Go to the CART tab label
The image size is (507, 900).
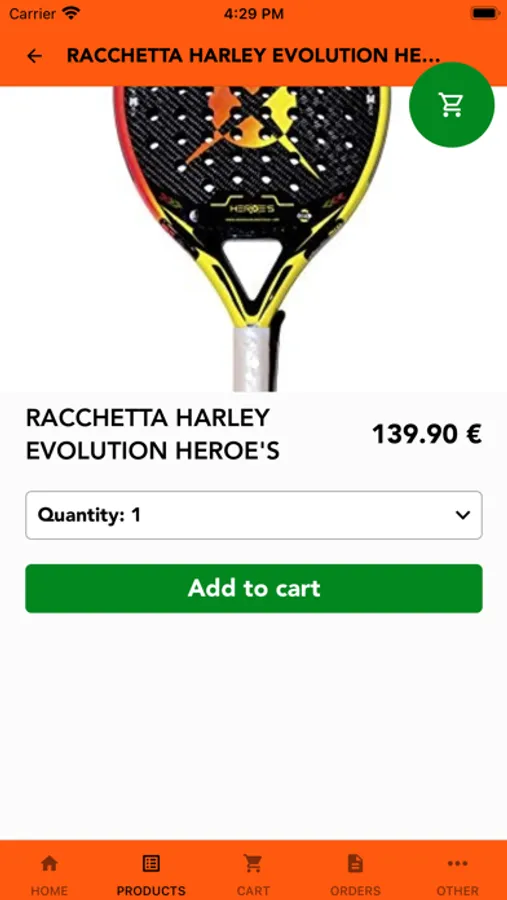(253, 891)
